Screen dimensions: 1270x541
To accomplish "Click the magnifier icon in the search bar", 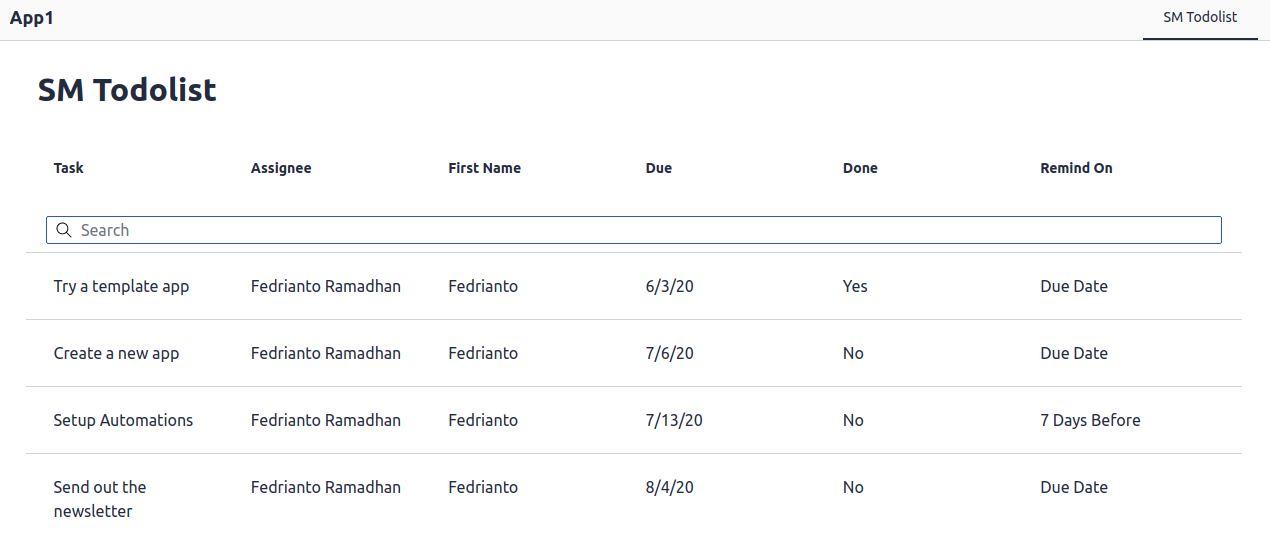I will click(x=63, y=230).
